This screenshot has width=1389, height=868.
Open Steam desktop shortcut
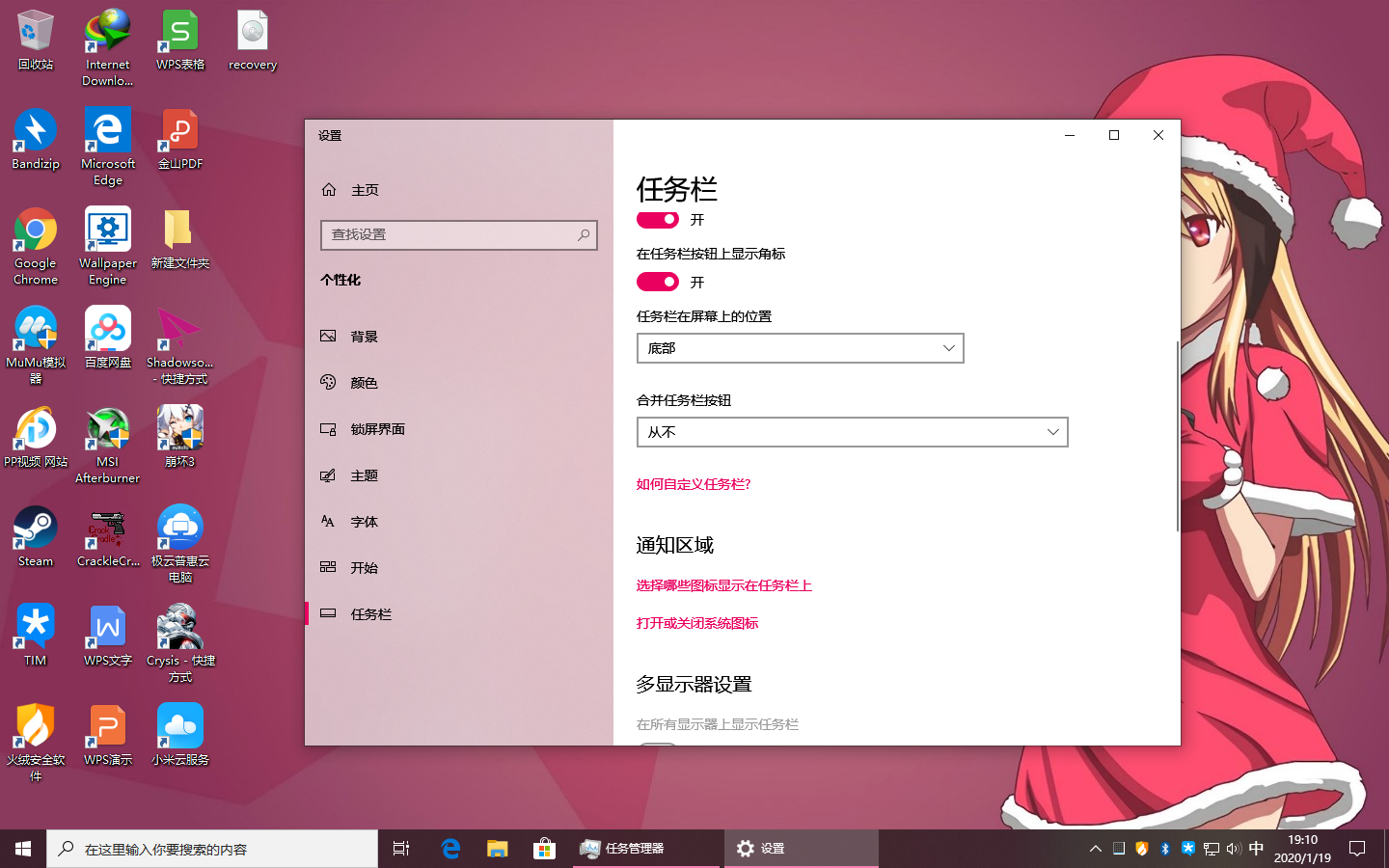tap(36, 536)
